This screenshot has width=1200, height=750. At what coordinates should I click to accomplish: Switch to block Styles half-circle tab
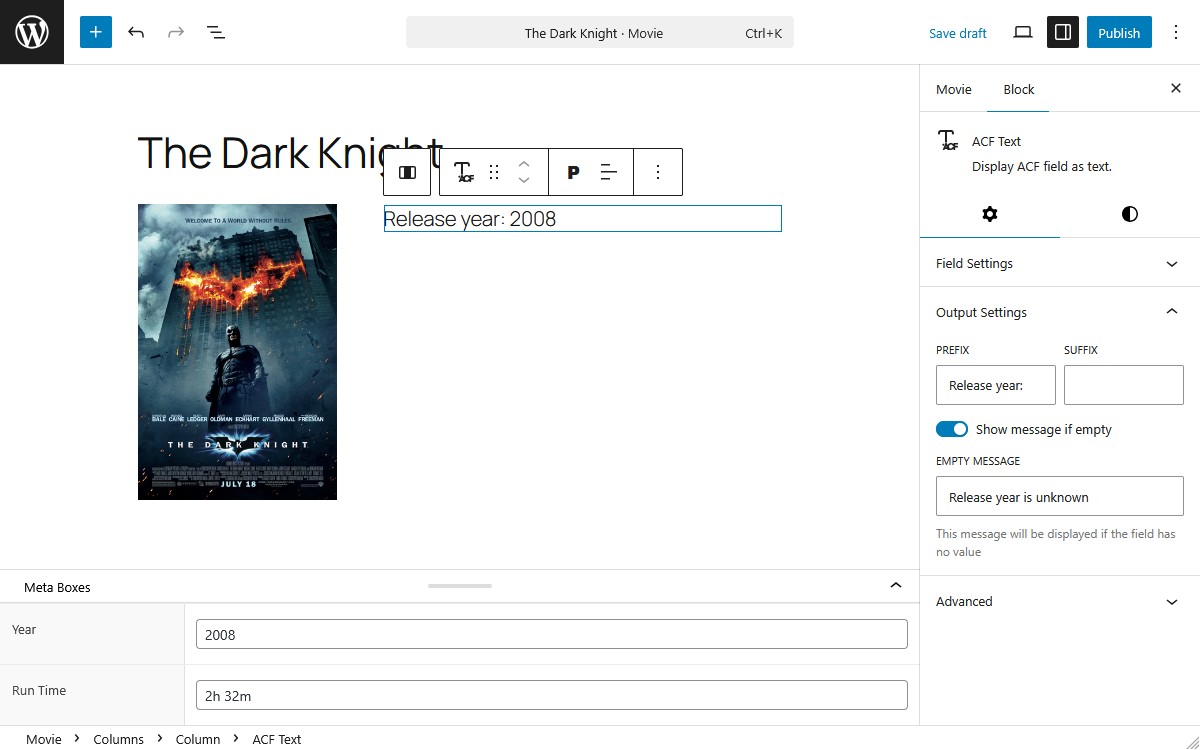1129,214
